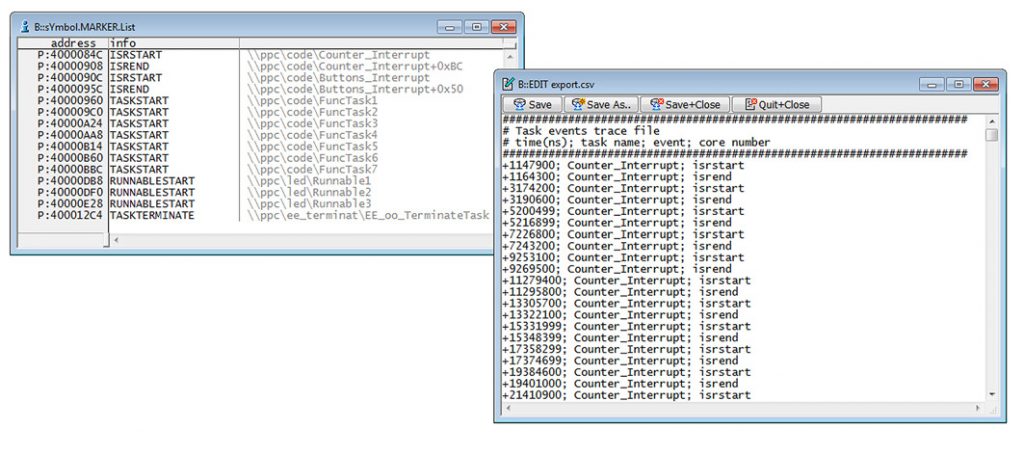Click the info column header
Image resolution: width=1024 pixels, height=455 pixels.
coord(123,43)
